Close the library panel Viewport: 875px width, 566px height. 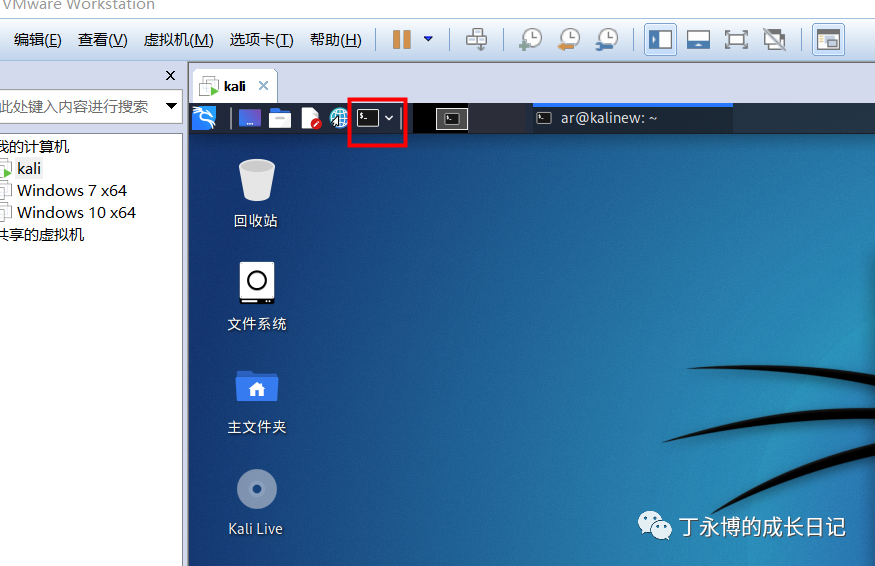coord(171,75)
